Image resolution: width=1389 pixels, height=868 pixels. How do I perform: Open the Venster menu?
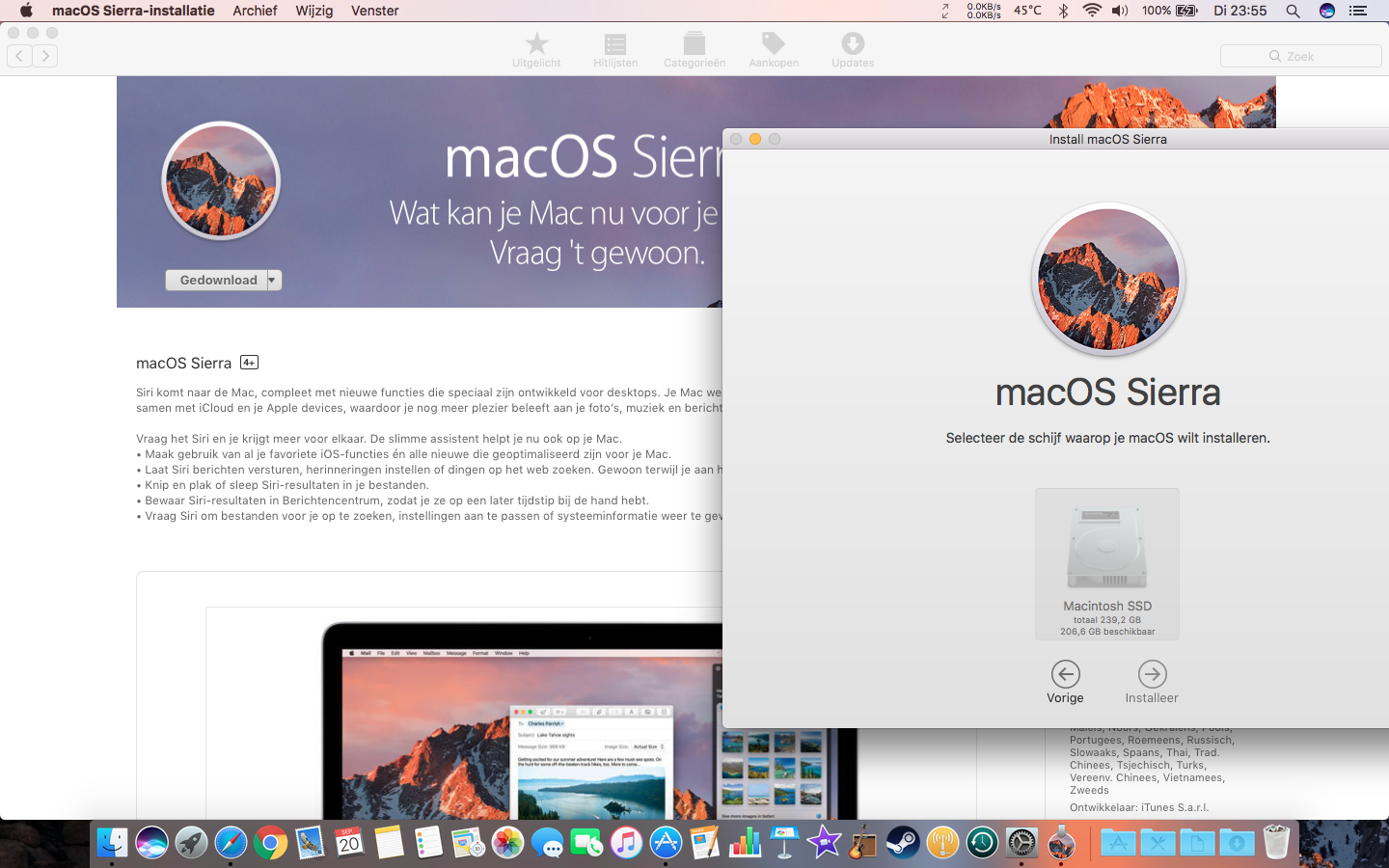click(375, 11)
